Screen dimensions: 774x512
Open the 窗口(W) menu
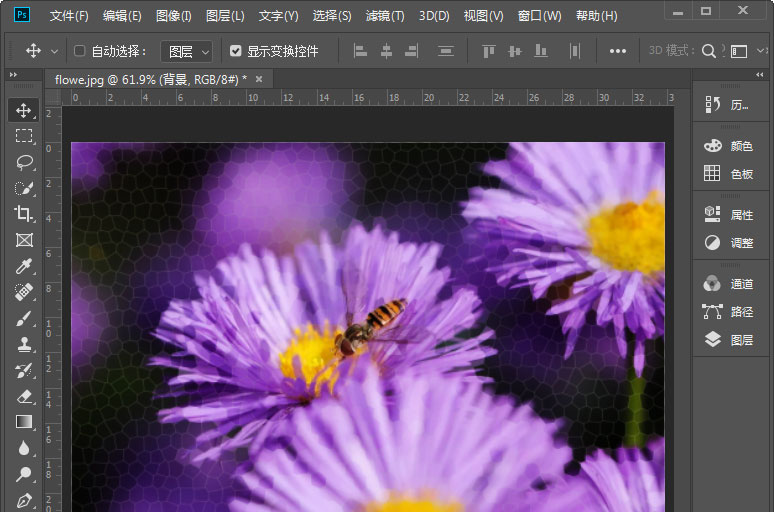(540, 16)
